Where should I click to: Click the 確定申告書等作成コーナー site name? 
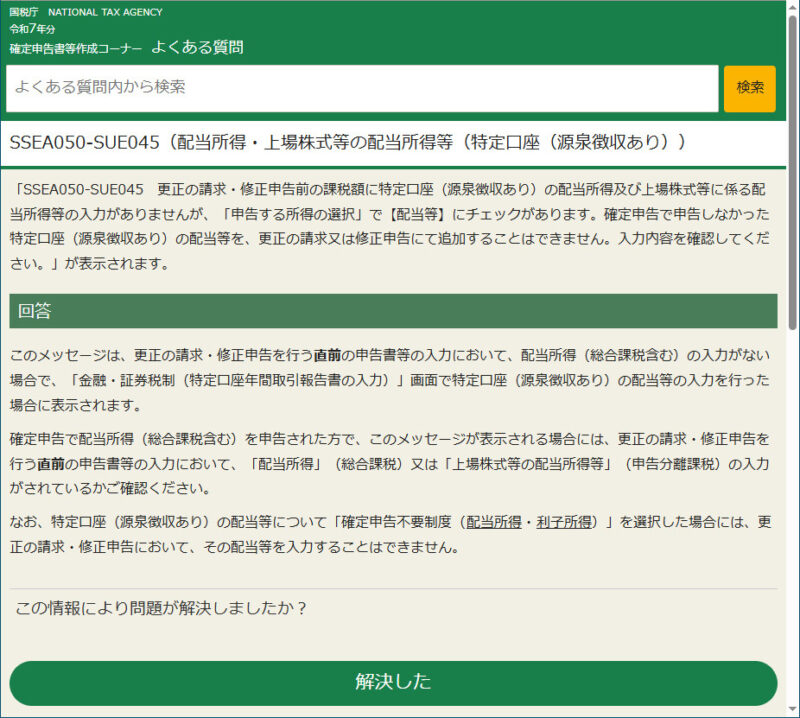tap(76, 49)
